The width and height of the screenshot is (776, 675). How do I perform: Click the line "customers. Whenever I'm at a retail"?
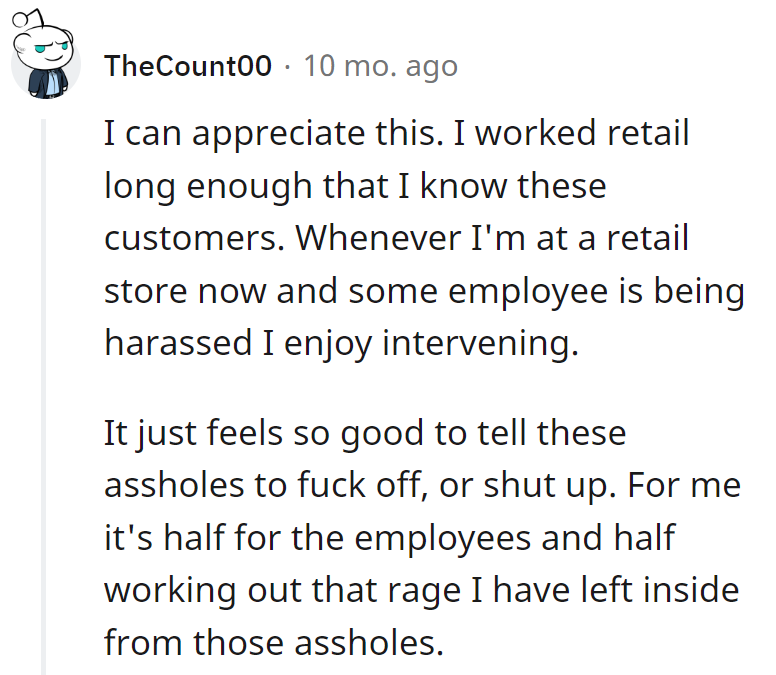tap(396, 238)
